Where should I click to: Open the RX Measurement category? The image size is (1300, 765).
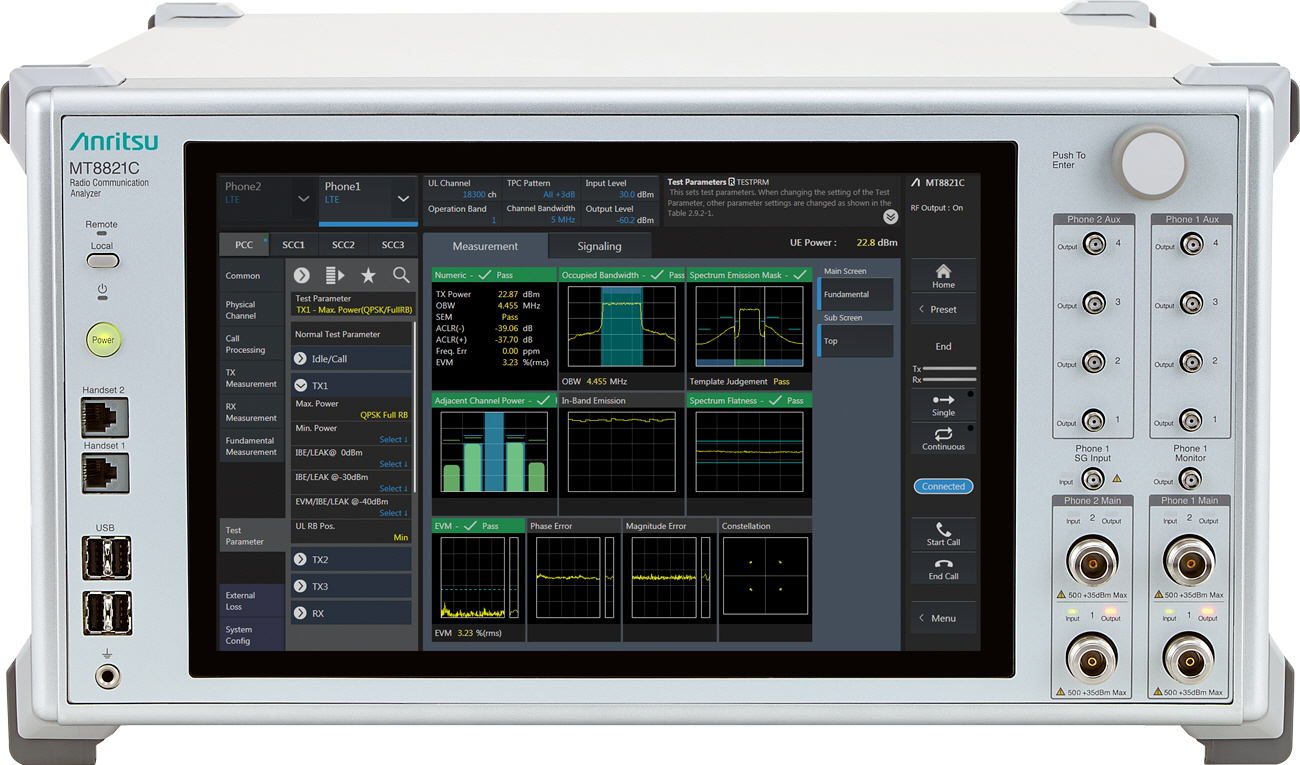tap(252, 412)
